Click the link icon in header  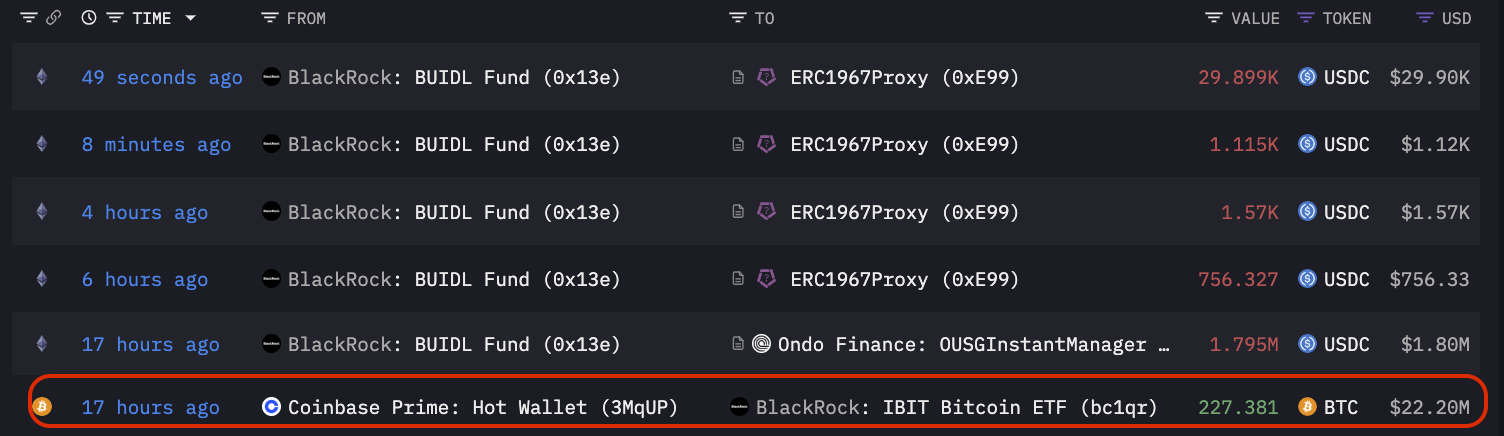[x=54, y=18]
